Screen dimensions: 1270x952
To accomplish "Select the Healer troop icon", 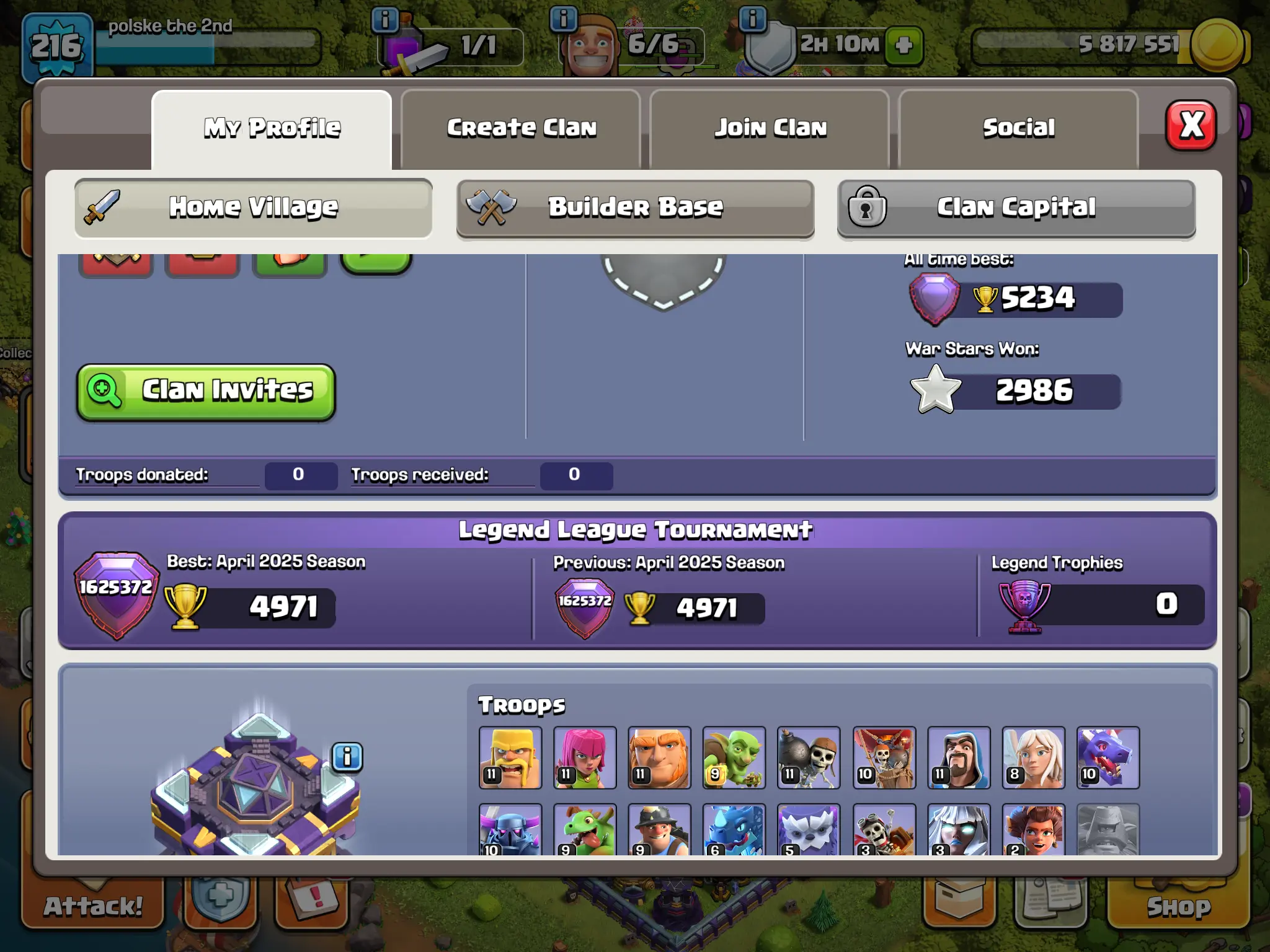I will [x=1033, y=757].
